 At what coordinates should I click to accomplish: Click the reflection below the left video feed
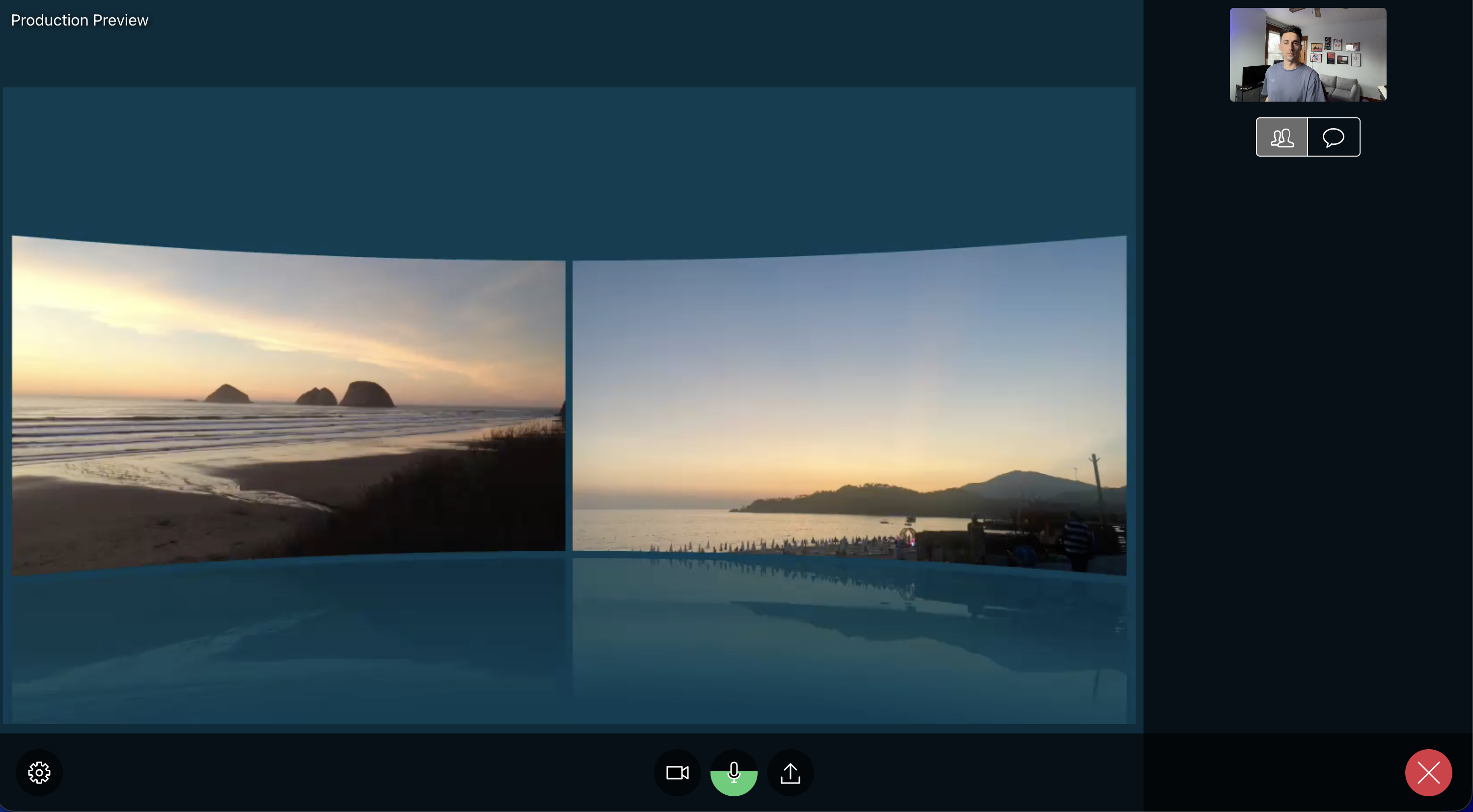click(286, 641)
